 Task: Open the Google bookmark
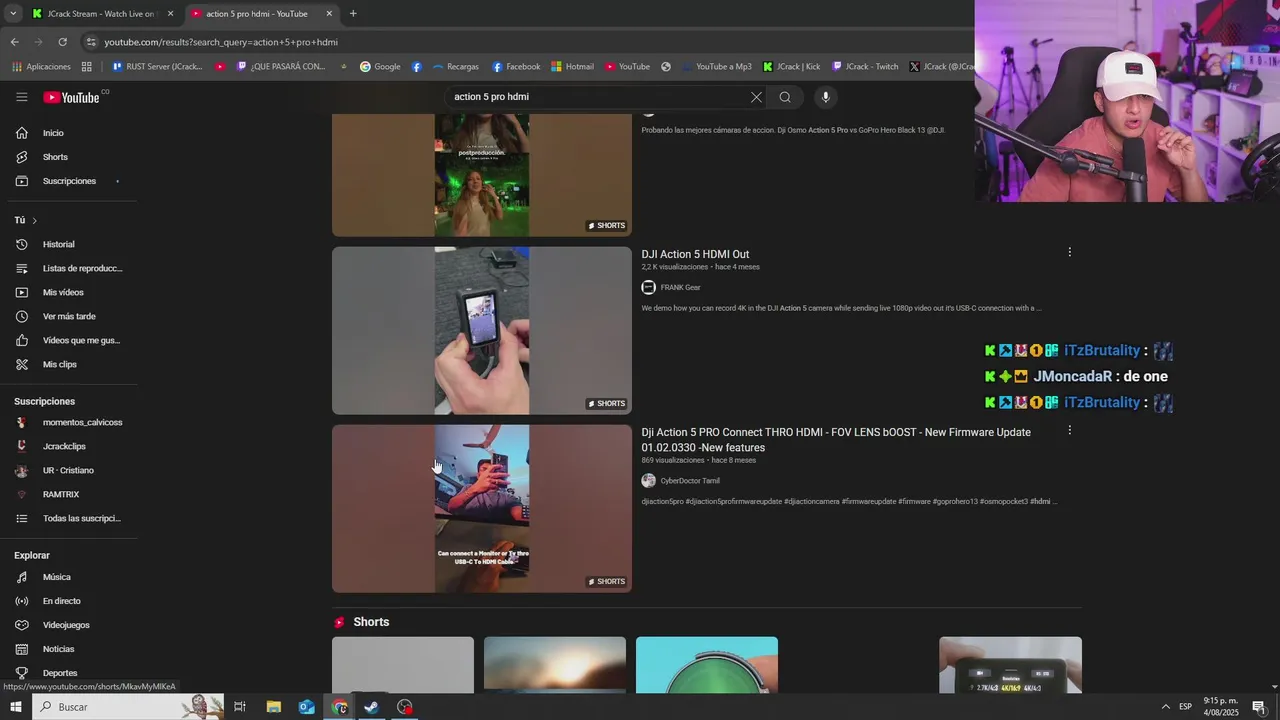(380, 67)
